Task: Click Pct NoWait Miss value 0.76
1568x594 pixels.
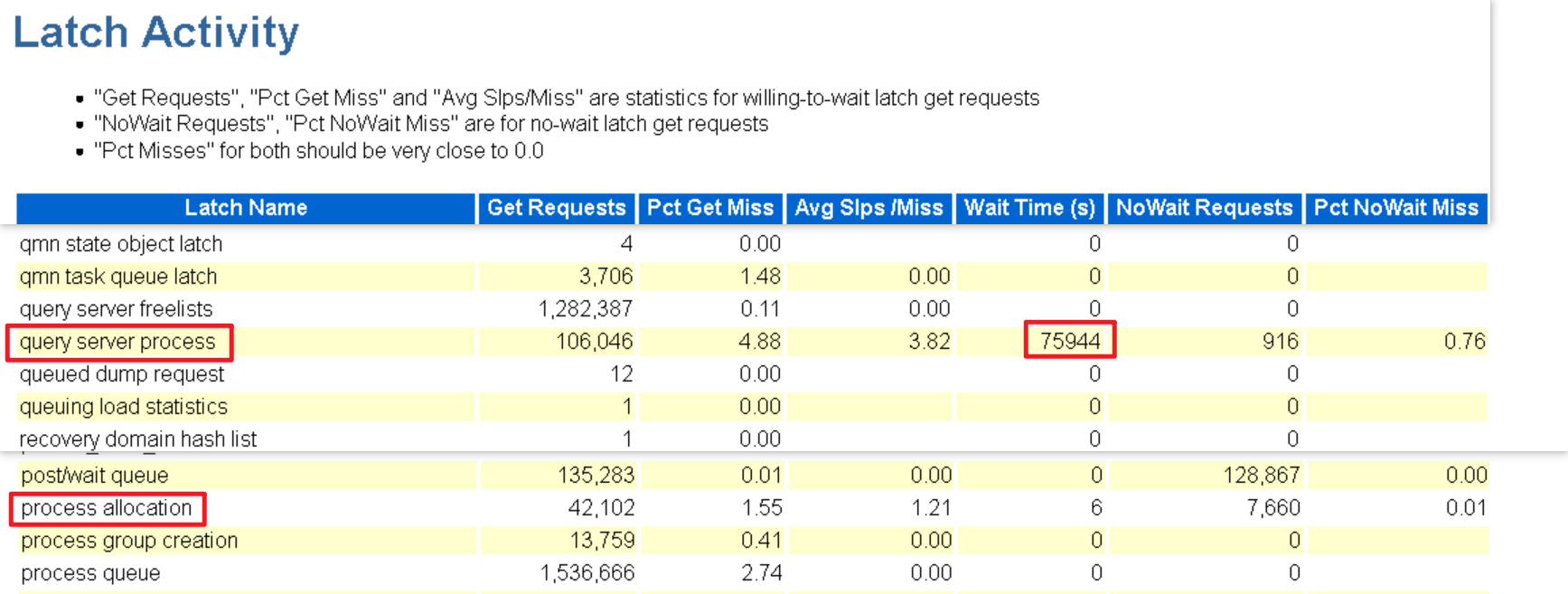Action: coord(1465,342)
